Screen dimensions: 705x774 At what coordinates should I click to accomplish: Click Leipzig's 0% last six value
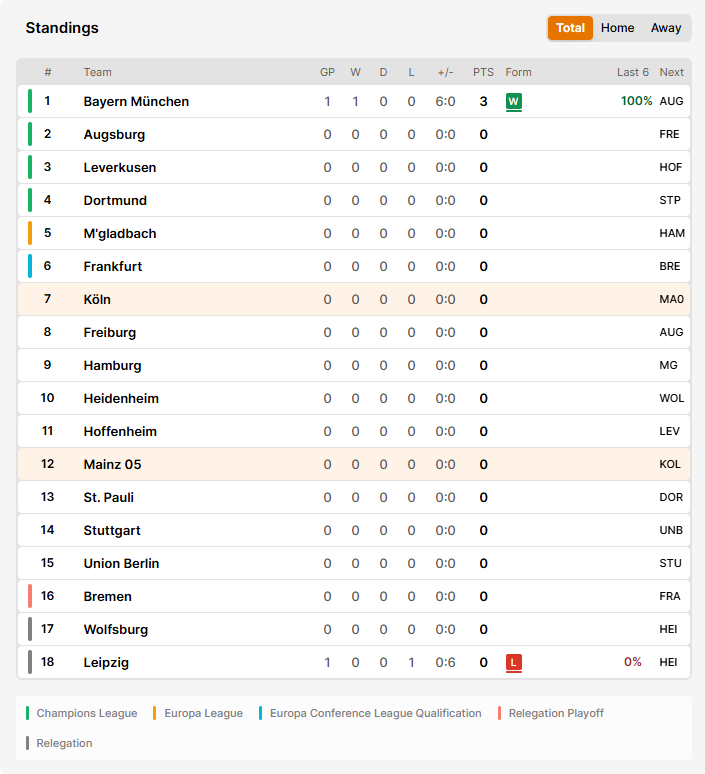(632, 662)
